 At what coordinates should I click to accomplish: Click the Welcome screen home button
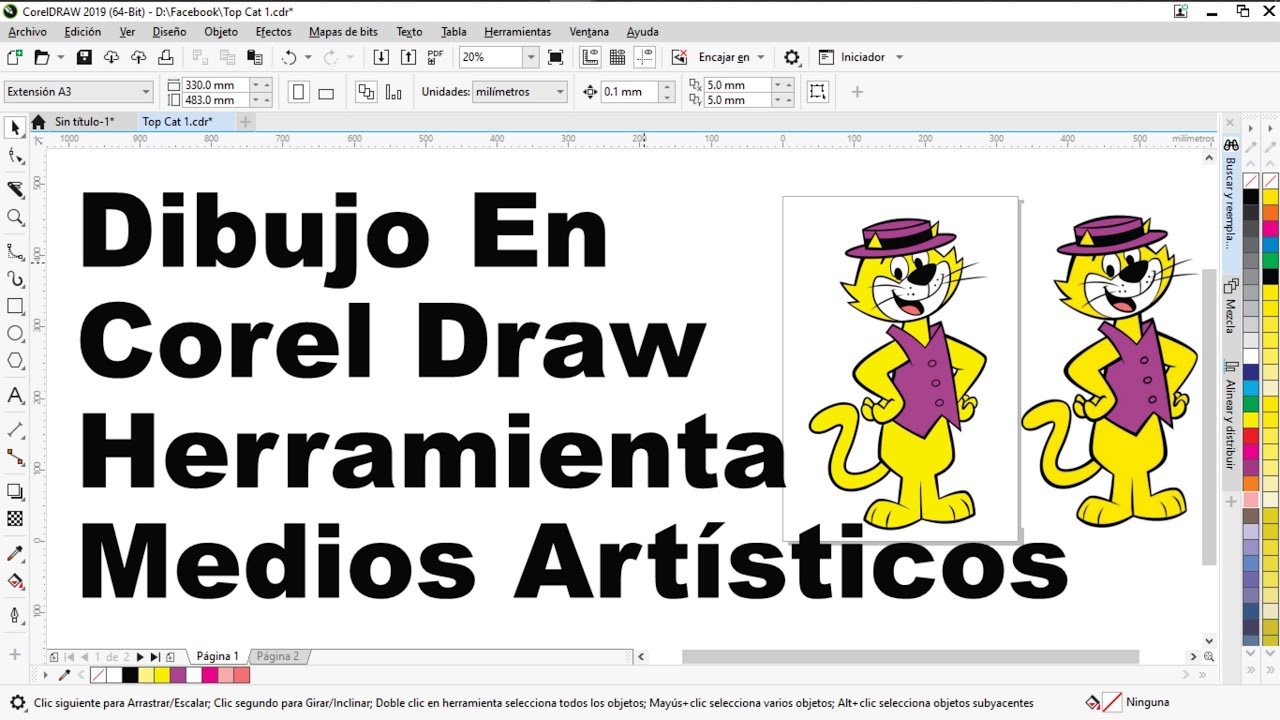(38, 122)
